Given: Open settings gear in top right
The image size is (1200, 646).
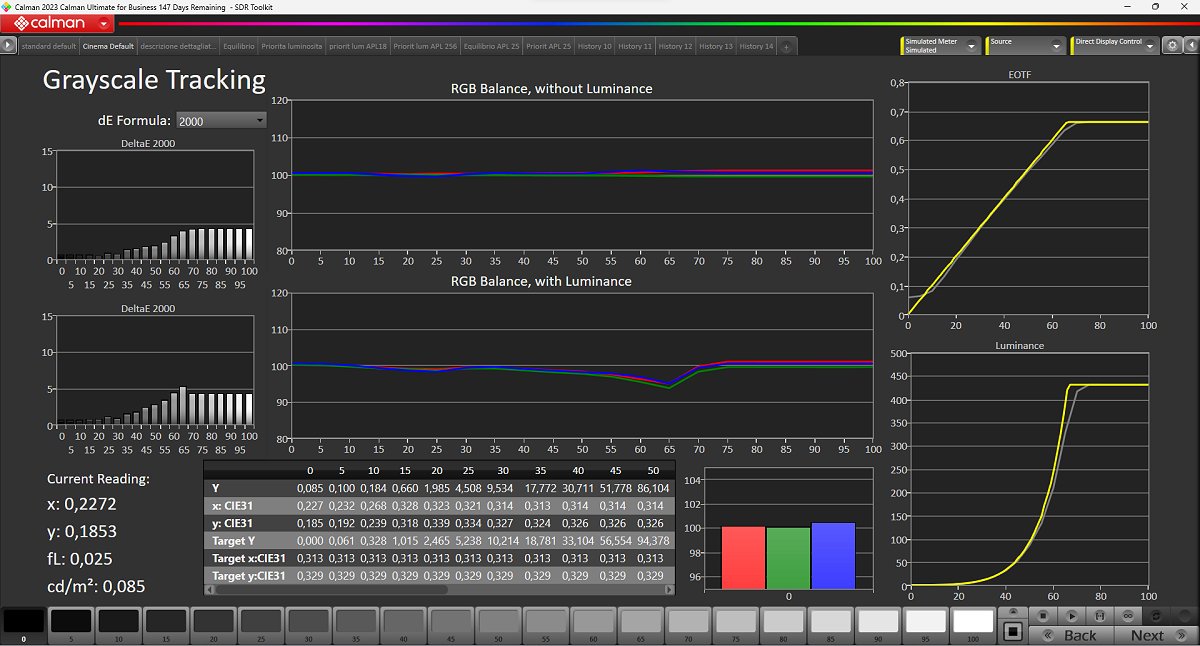Looking at the screenshot, I should 1172,46.
